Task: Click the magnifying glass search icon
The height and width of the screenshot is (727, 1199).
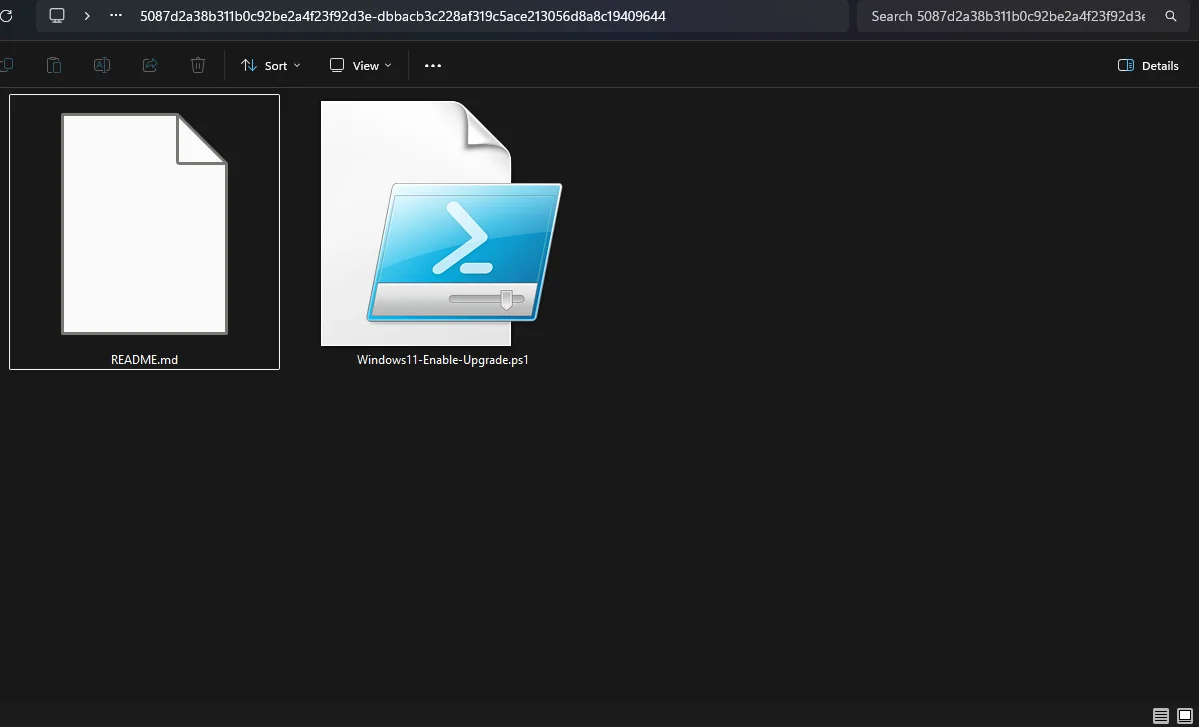Action: click(1171, 16)
